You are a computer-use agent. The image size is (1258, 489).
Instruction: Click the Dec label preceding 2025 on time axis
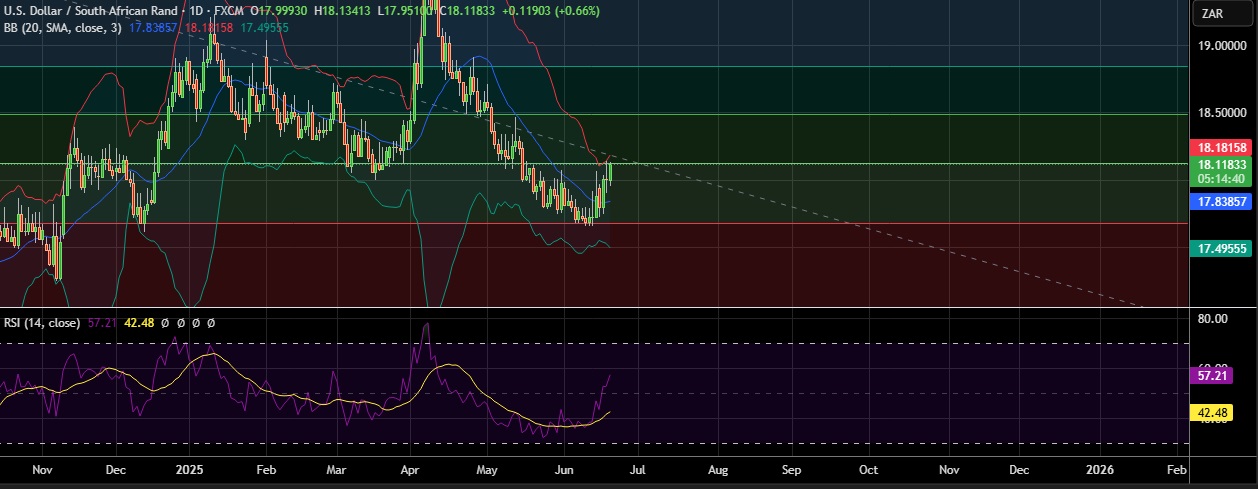click(x=114, y=469)
